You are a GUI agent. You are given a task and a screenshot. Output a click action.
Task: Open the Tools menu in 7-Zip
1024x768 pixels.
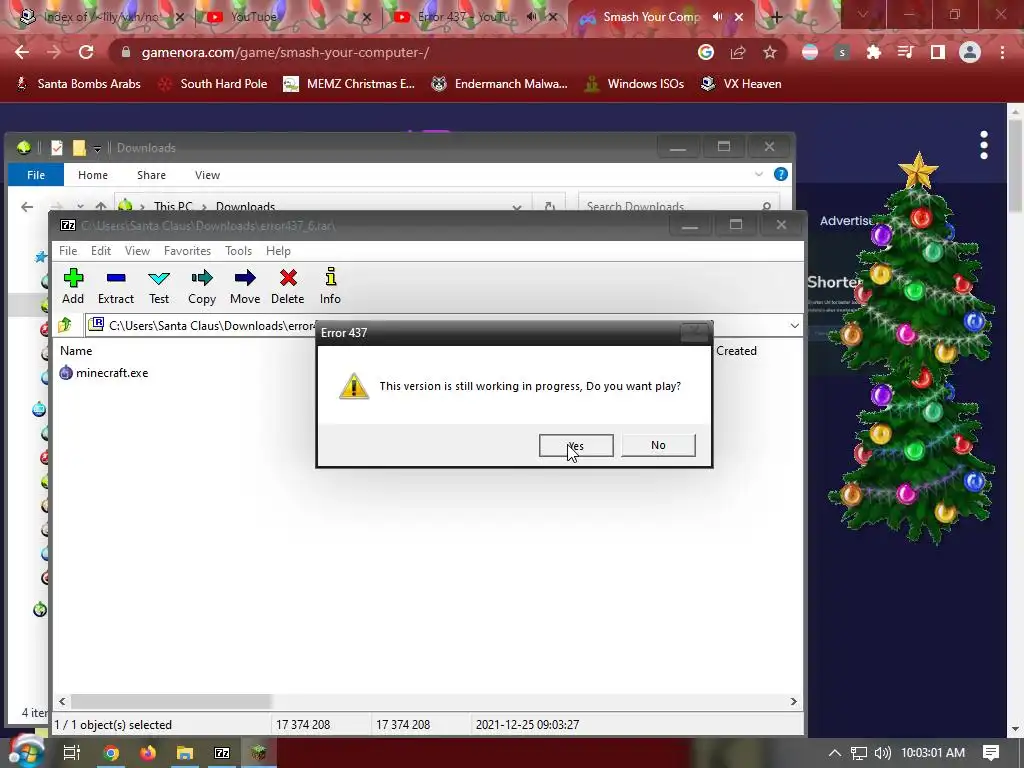click(238, 251)
